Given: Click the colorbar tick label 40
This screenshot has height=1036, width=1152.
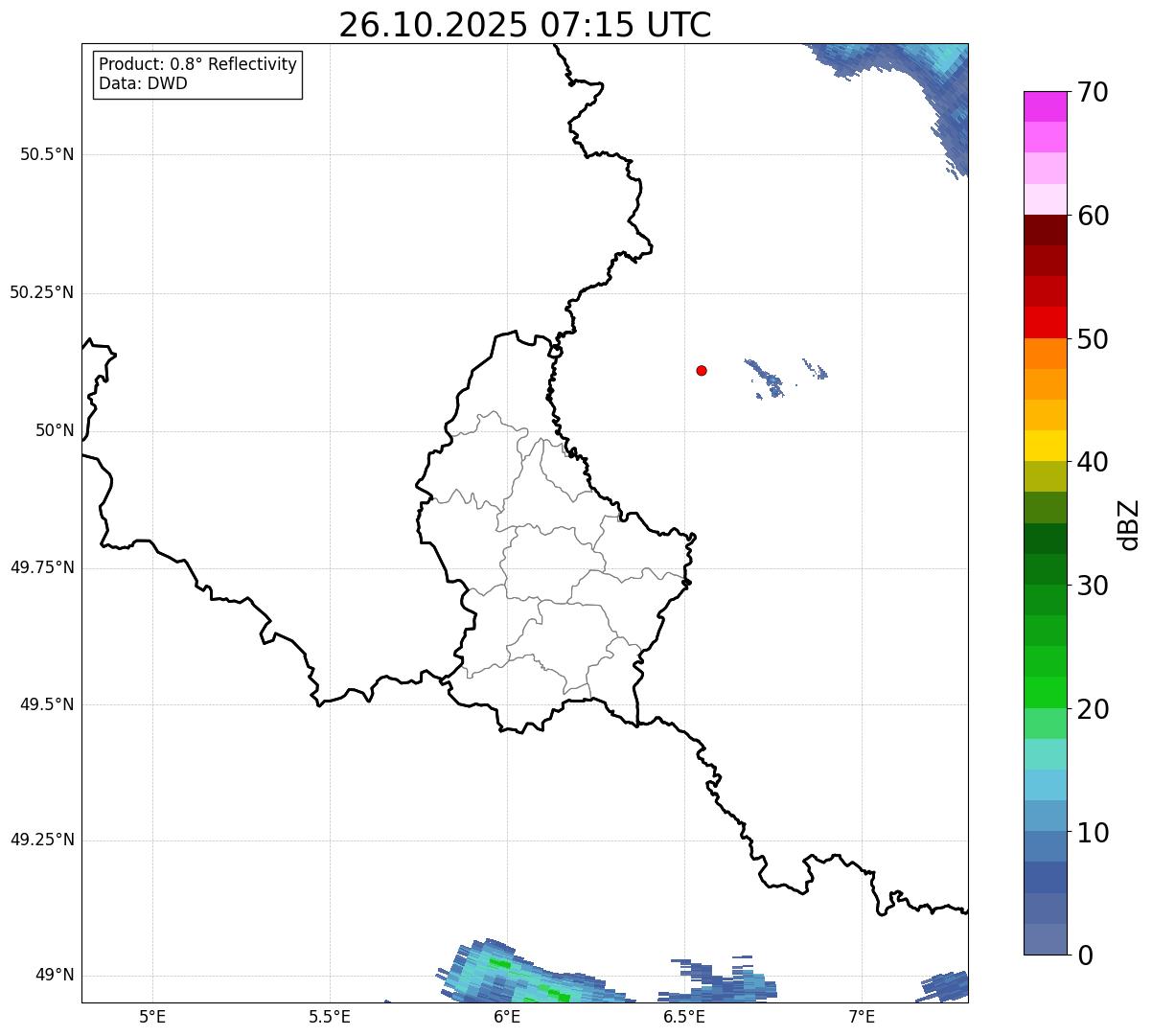Looking at the screenshot, I should tap(1093, 462).
